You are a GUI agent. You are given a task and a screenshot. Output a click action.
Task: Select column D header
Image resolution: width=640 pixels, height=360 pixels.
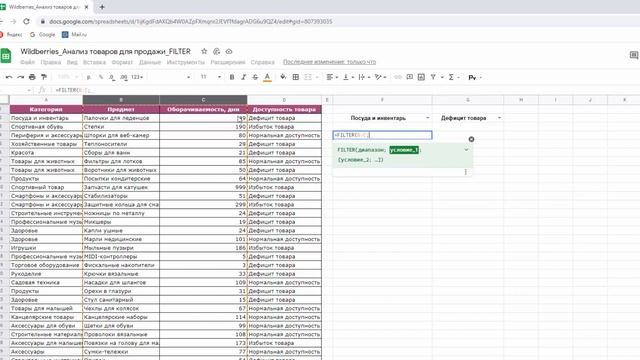284,100
